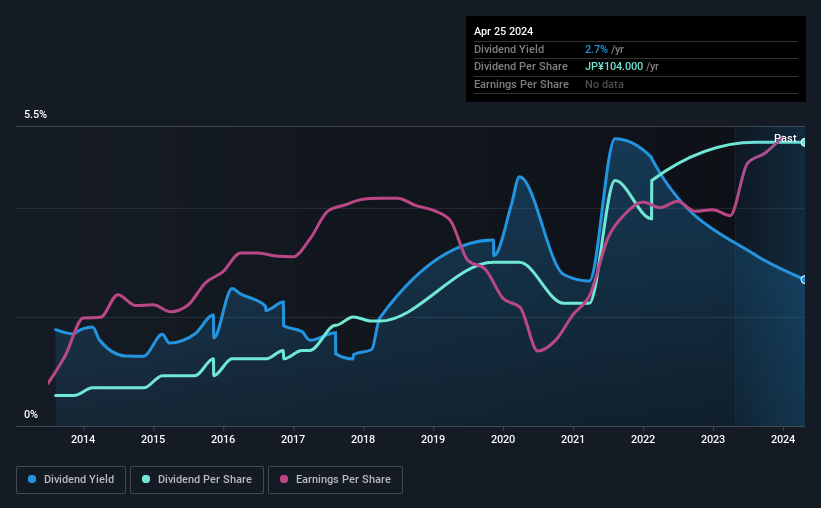
Task: Click the 2020 x-axis label
Action: point(503,439)
